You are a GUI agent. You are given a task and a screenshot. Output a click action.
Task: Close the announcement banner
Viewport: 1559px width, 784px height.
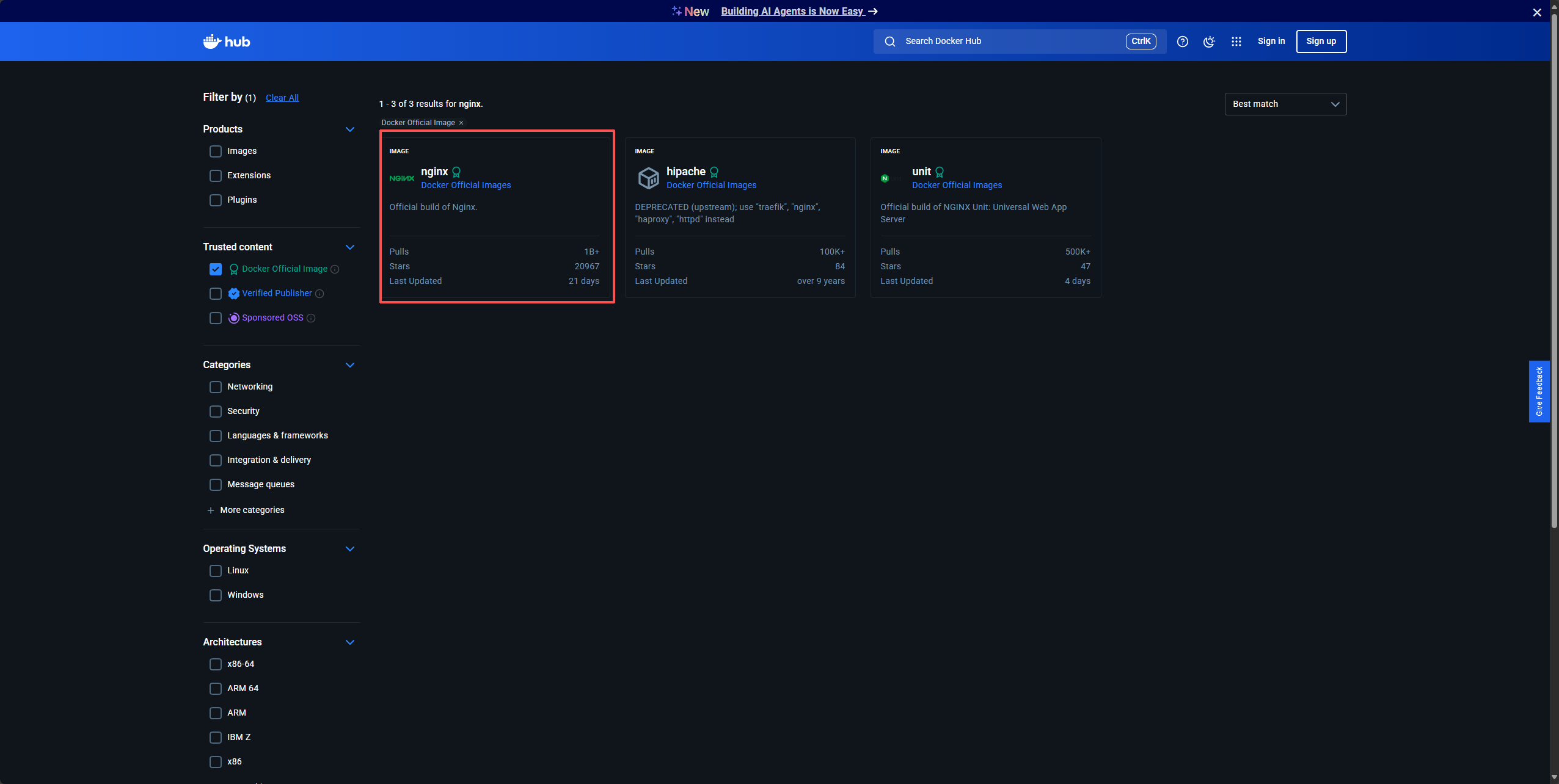1537,12
